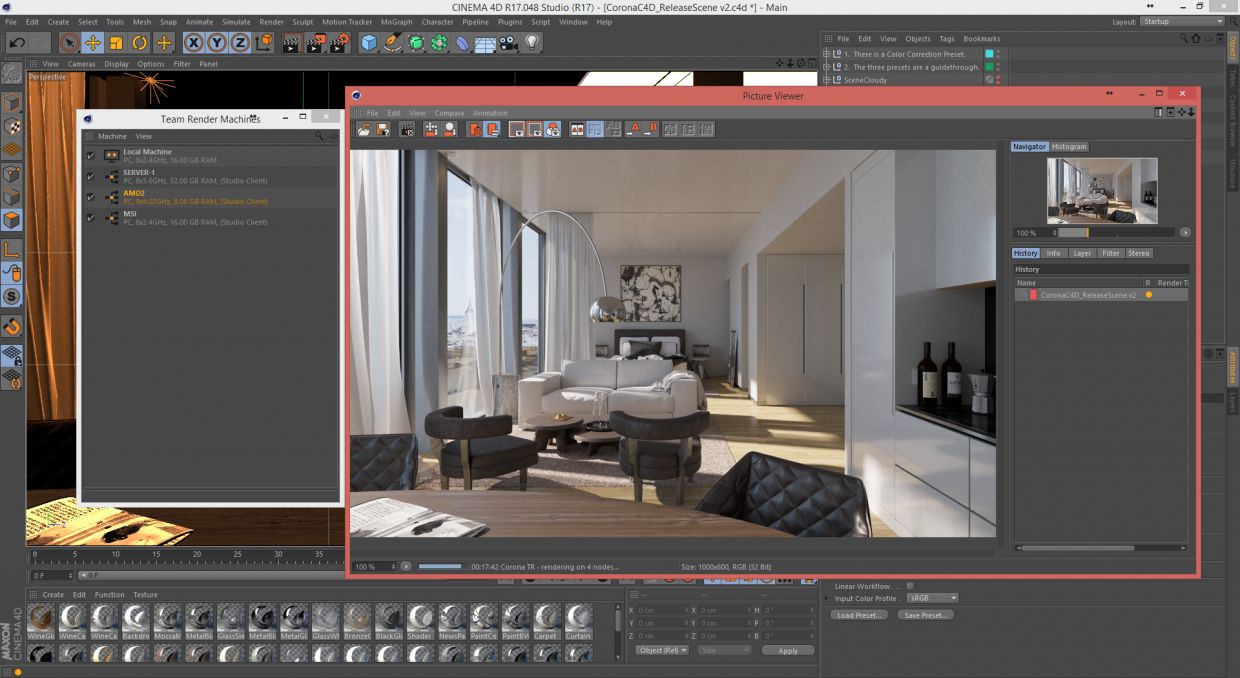Switch to the Layer tab
The image size is (1240, 678).
point(1082,253)
